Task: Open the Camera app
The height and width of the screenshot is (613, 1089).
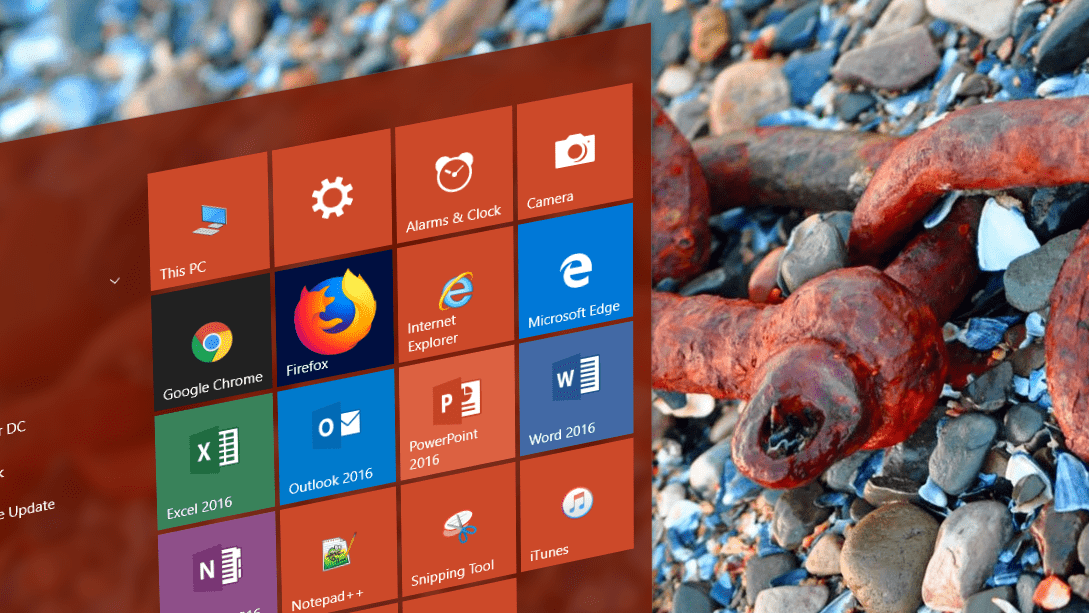Action: click(574, 155)
